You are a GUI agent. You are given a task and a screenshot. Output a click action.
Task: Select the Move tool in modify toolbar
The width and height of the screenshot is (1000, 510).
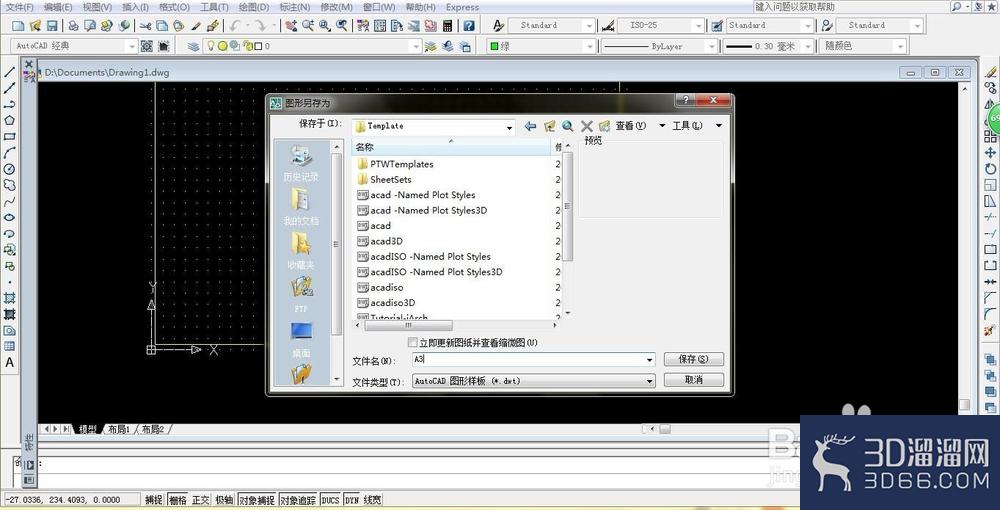coord(990,152)
